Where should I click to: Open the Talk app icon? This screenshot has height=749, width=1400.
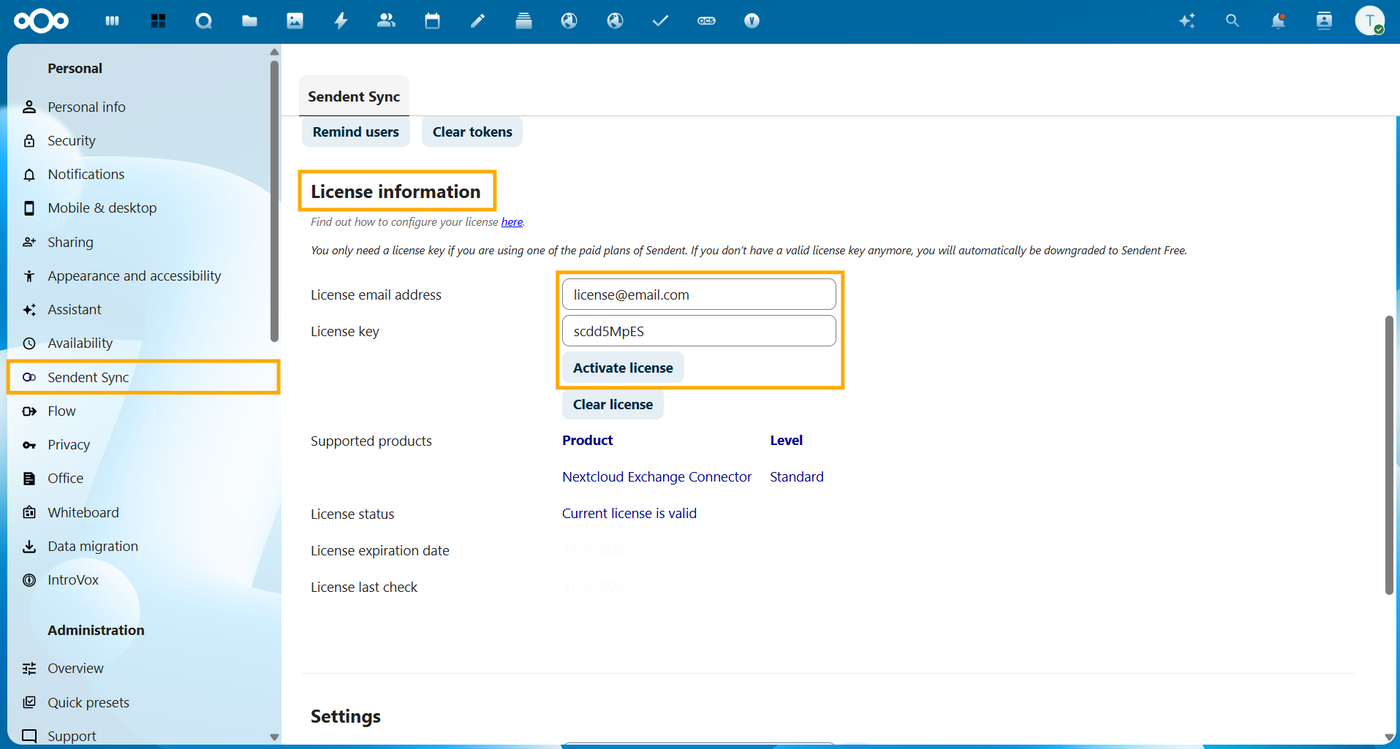tap(204, 21)
